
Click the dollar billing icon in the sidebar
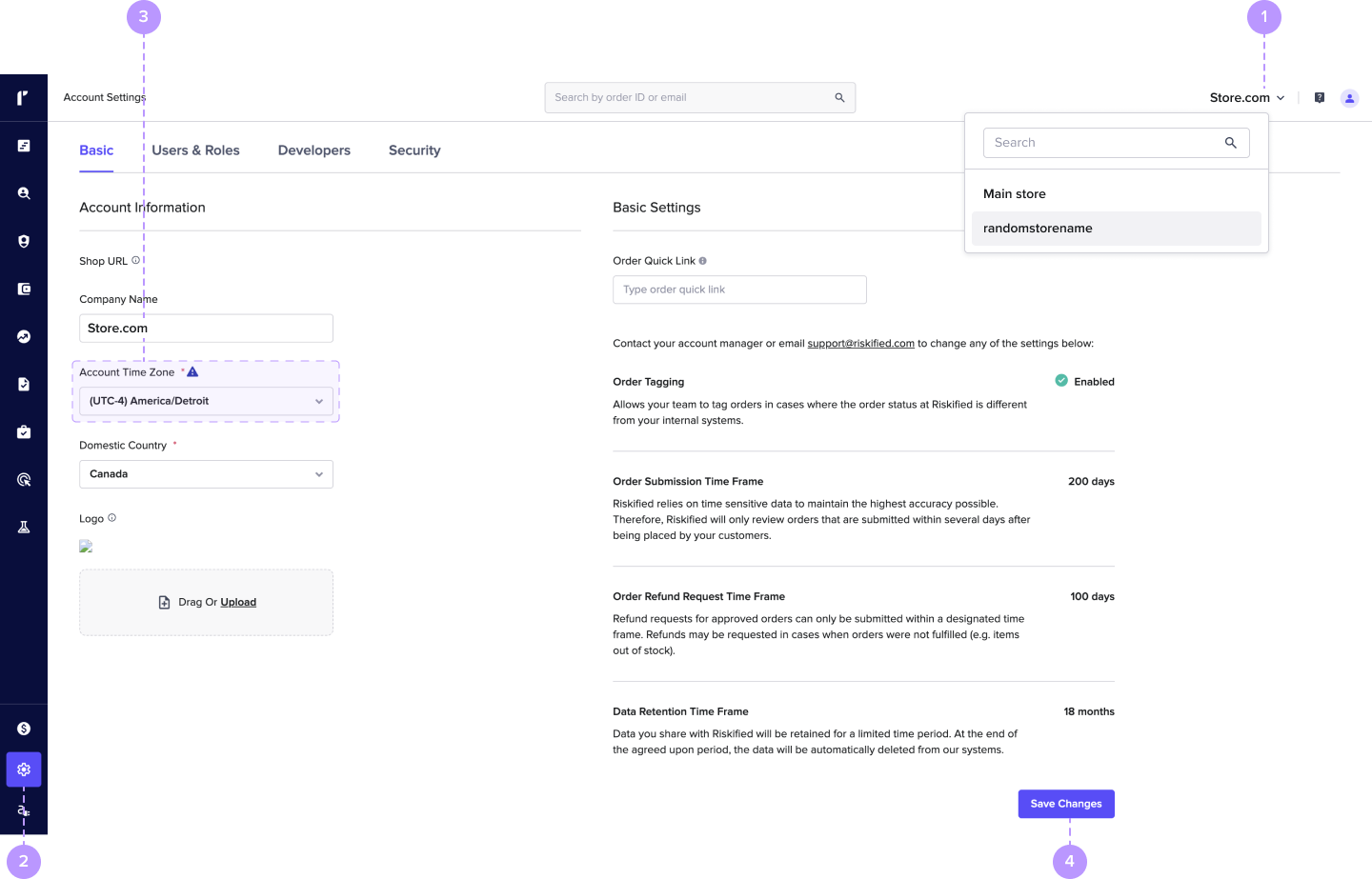(24, 729)
